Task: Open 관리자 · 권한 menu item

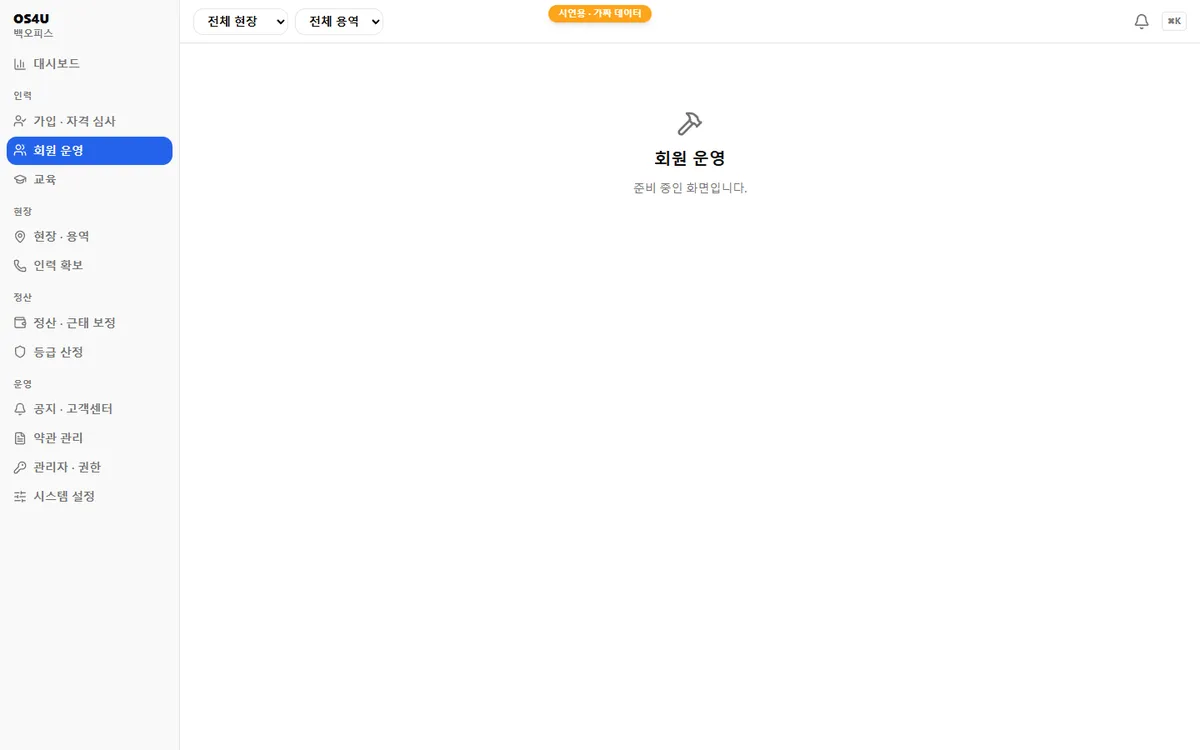Action: 90,467
